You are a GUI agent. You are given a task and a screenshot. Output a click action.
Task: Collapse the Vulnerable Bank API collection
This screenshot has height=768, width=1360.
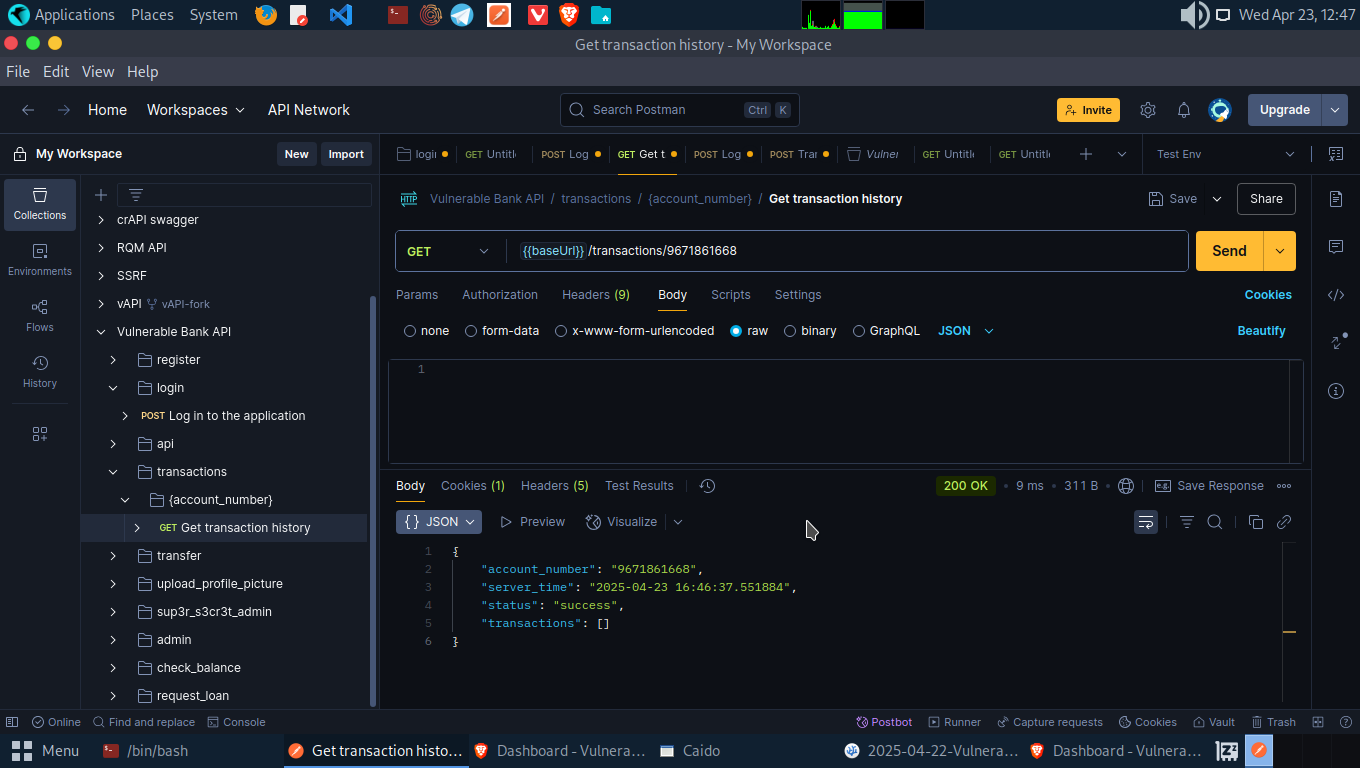pos(100,332)
